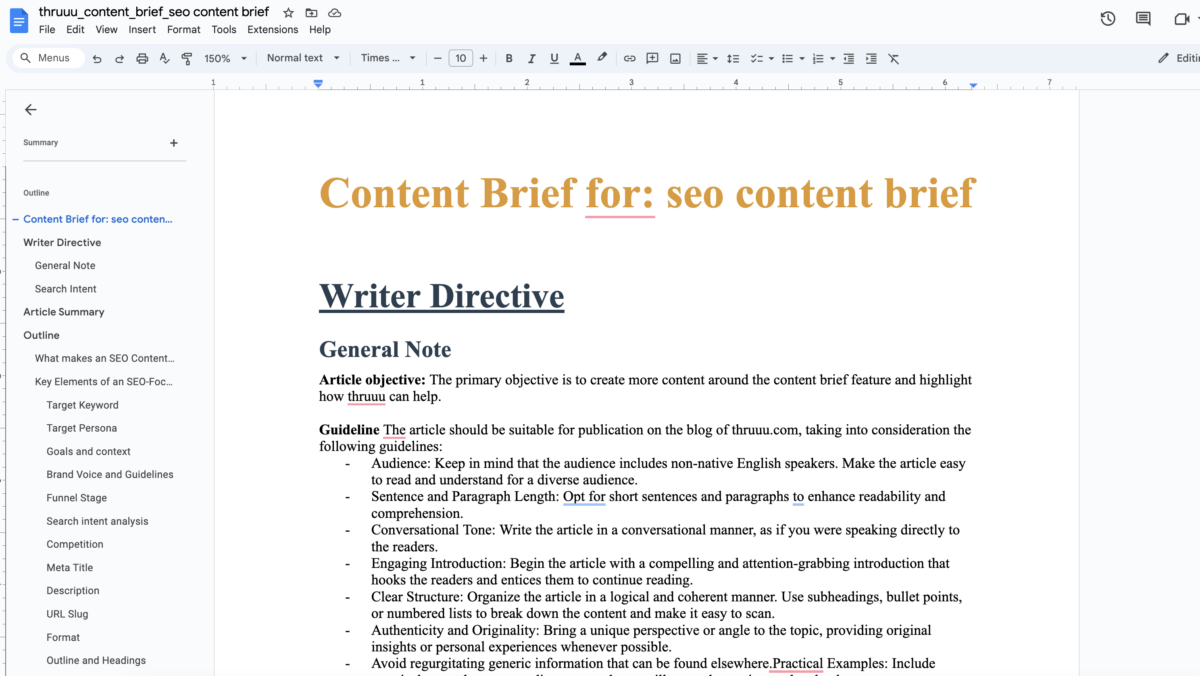This screenshot has width=1200, height=676.
Task: Open the text color picker
Action: coord(577,58)
